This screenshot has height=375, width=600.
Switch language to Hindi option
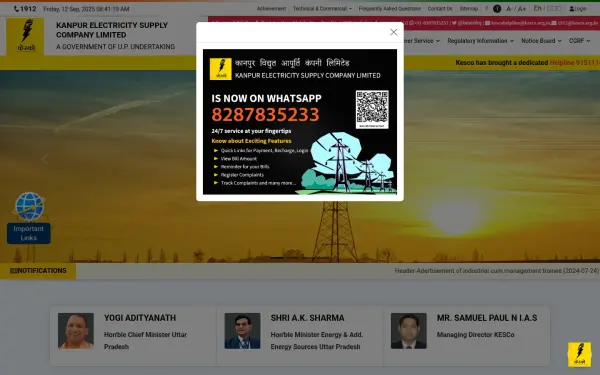(554, 8)
